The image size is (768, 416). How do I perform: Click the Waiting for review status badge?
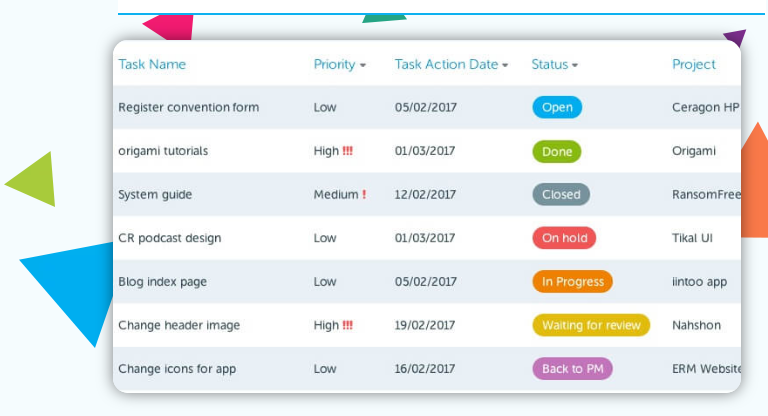click(591, 325)
